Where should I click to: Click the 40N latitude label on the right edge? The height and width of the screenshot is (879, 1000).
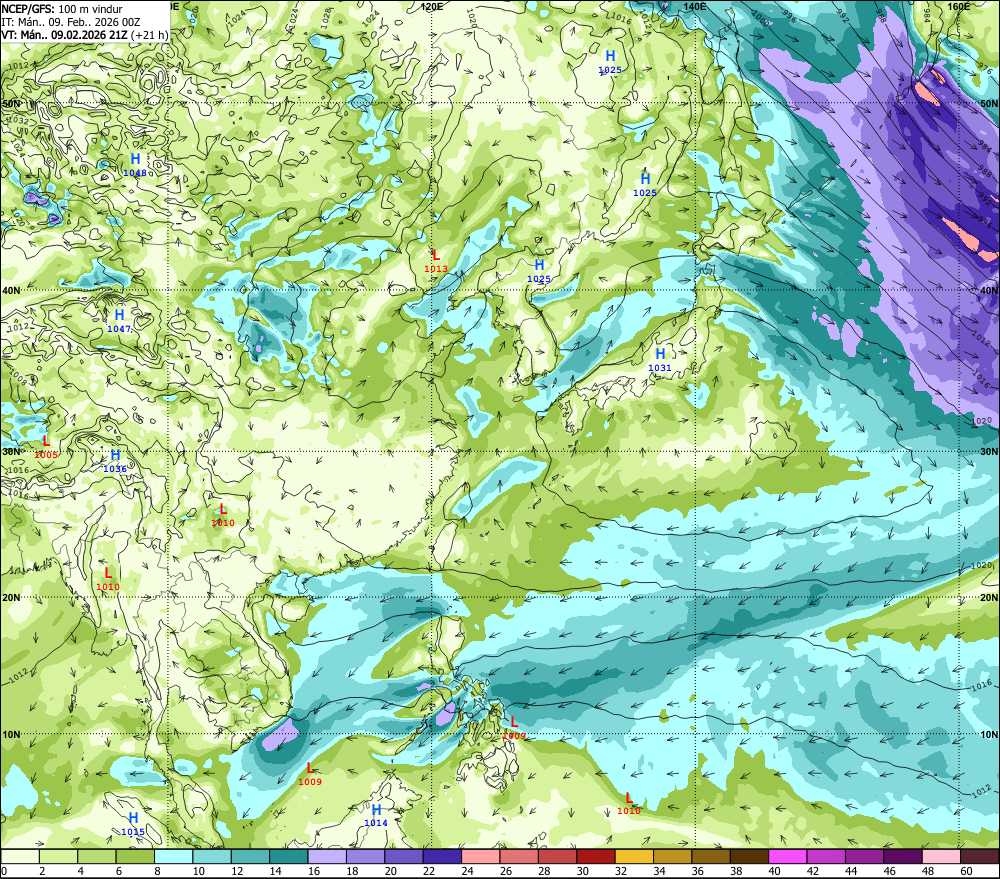[x=989, y=290]
